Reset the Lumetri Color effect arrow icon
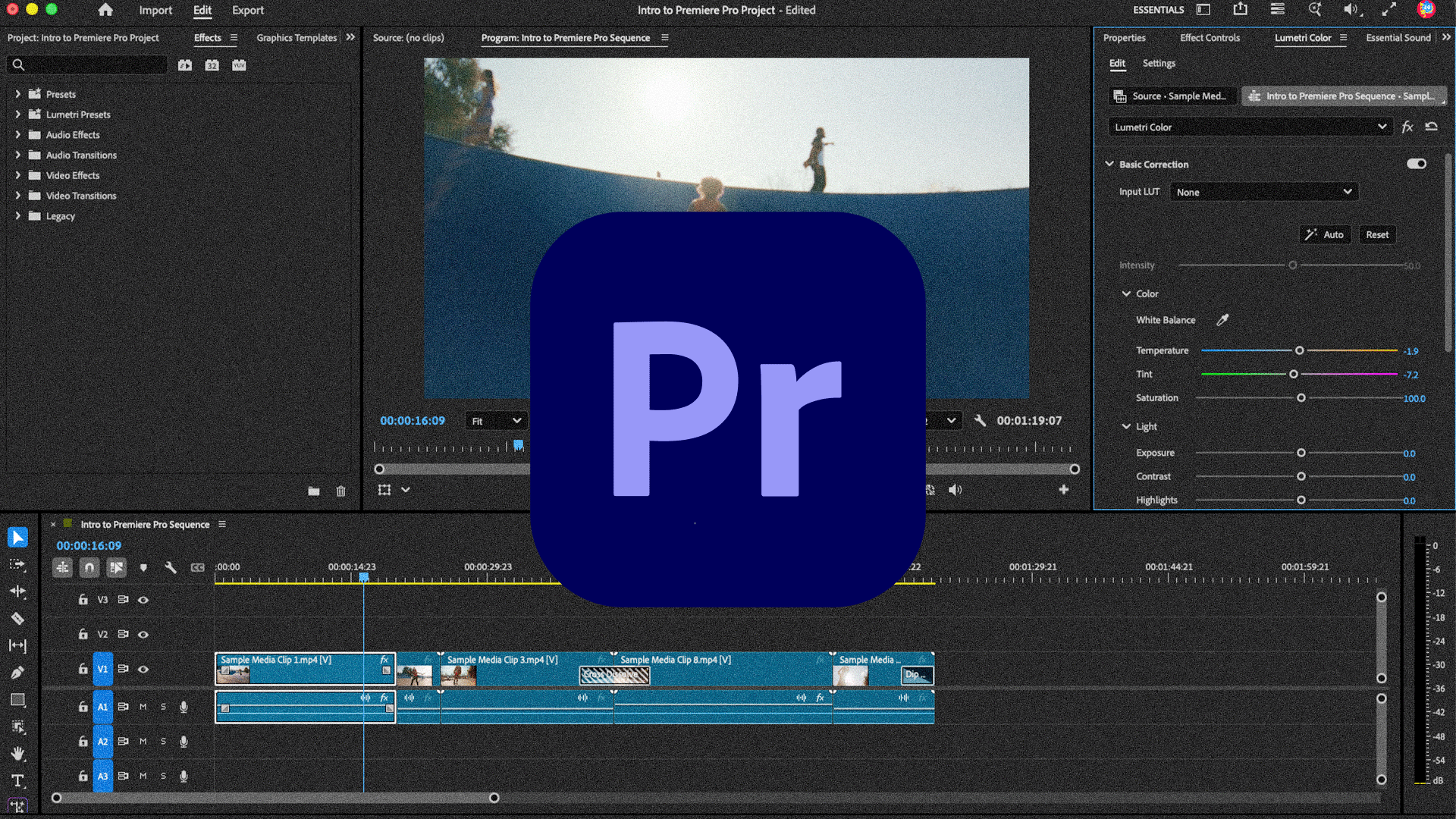The height and width of the screenshot is (819, 1456). click(1432, 127)
